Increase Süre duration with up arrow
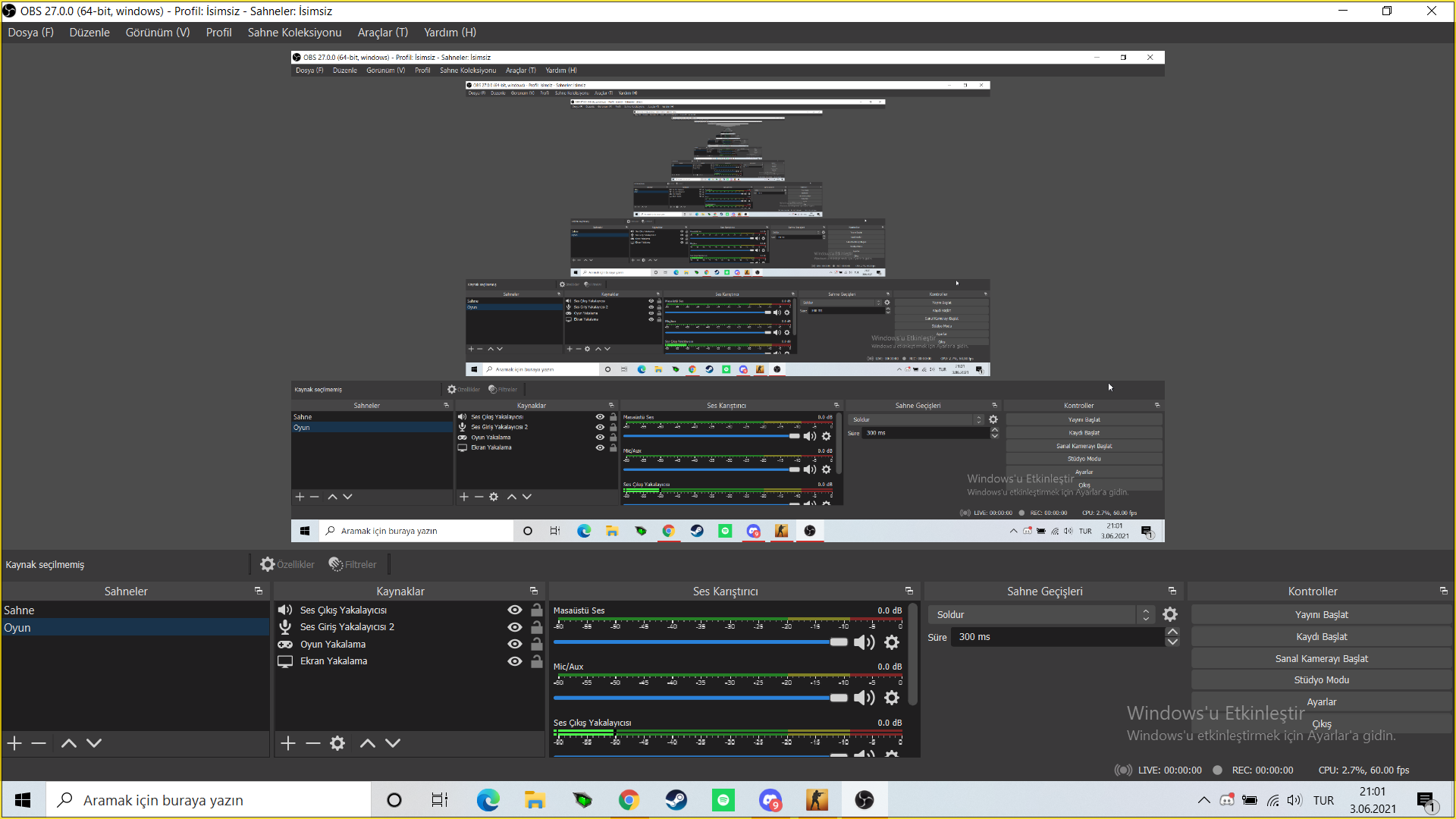The width and height of the screenshot is (1456, 819). pos(1172,632)
